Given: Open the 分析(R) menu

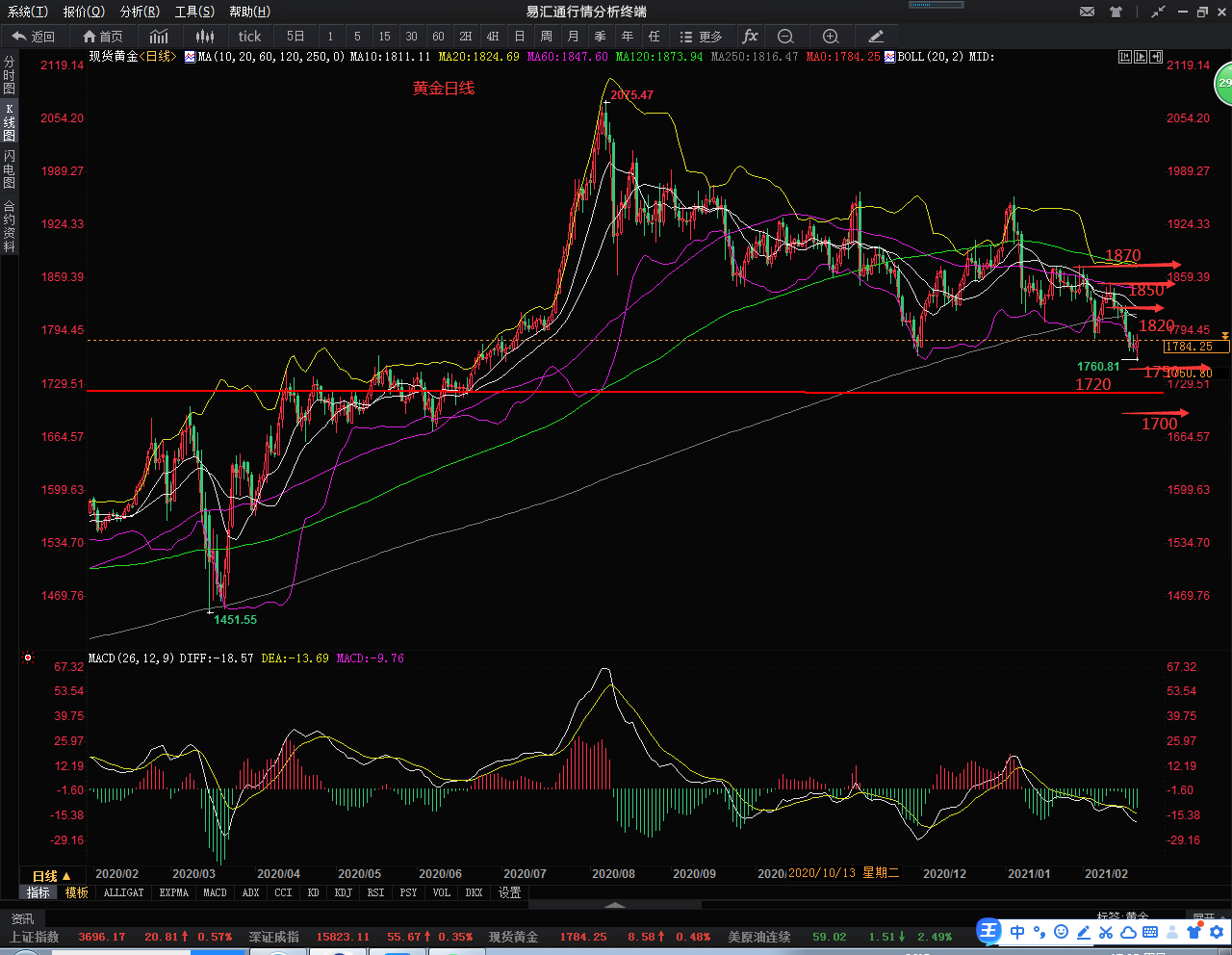Looking at the screenshot, I should (140, 12).
